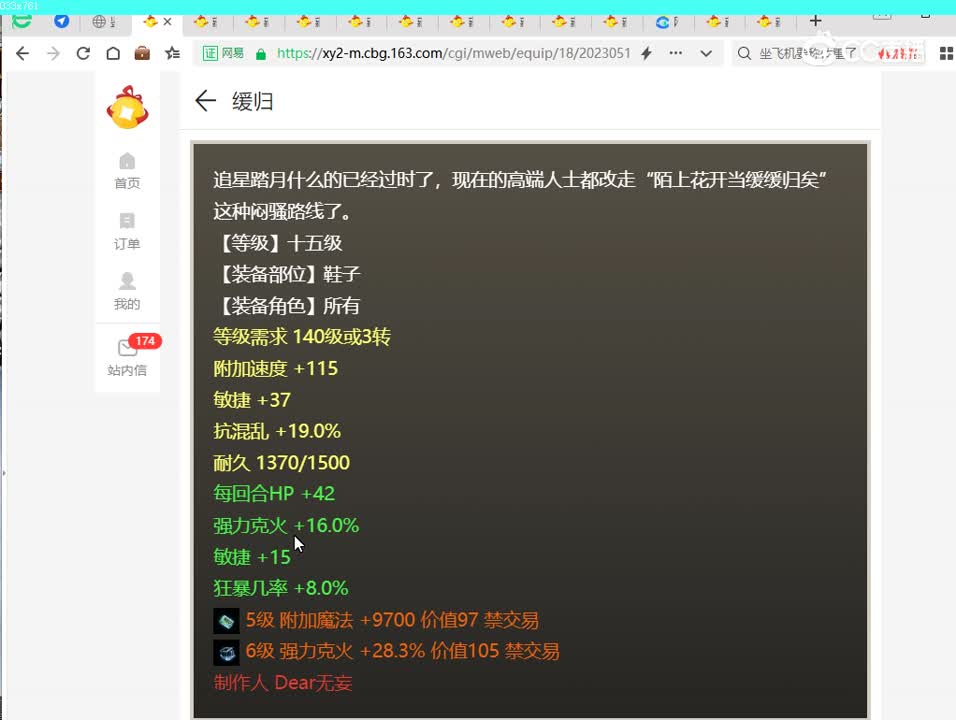This screenshot has height=720, width=956.
Task: Click the browser home icon
Action: 114,54
